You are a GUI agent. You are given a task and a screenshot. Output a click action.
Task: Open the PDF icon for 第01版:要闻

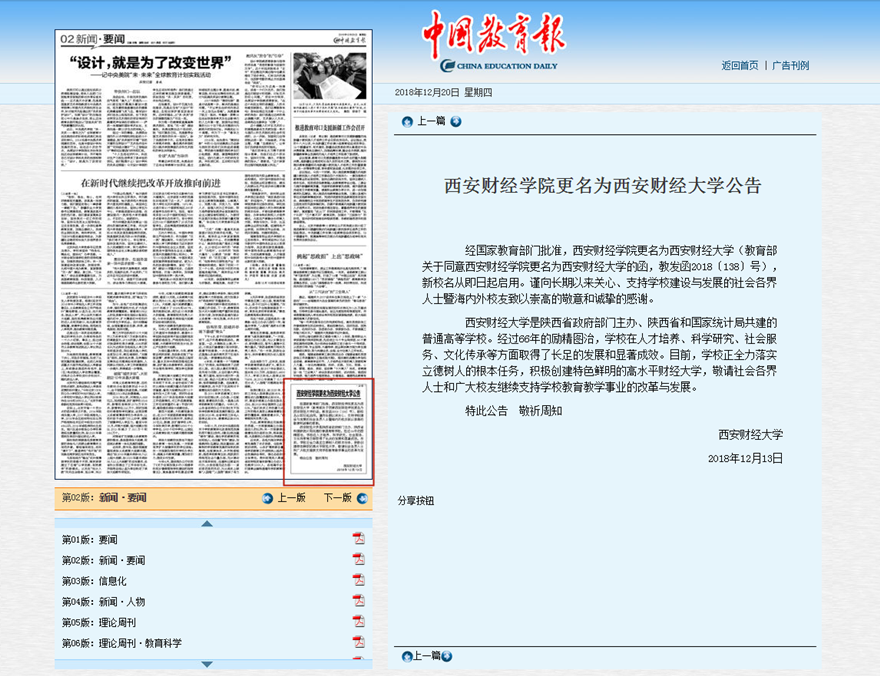[358, 539]
